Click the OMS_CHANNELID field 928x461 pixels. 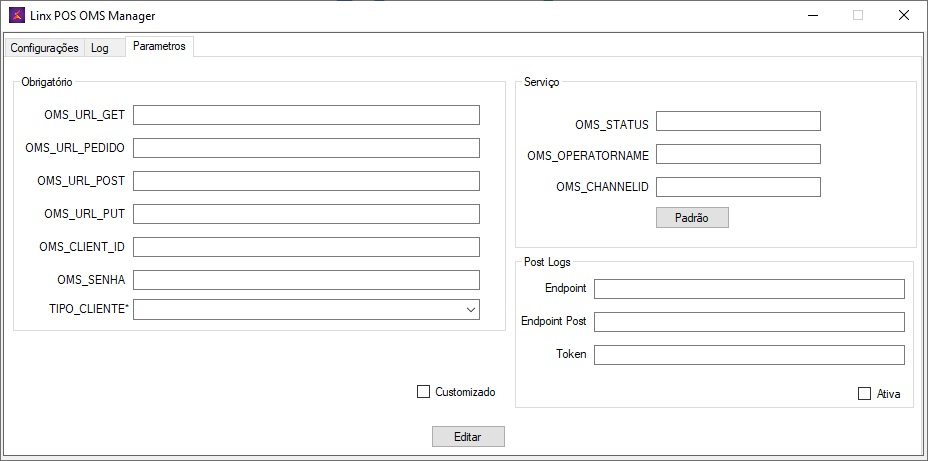click(x=738, y=187)
